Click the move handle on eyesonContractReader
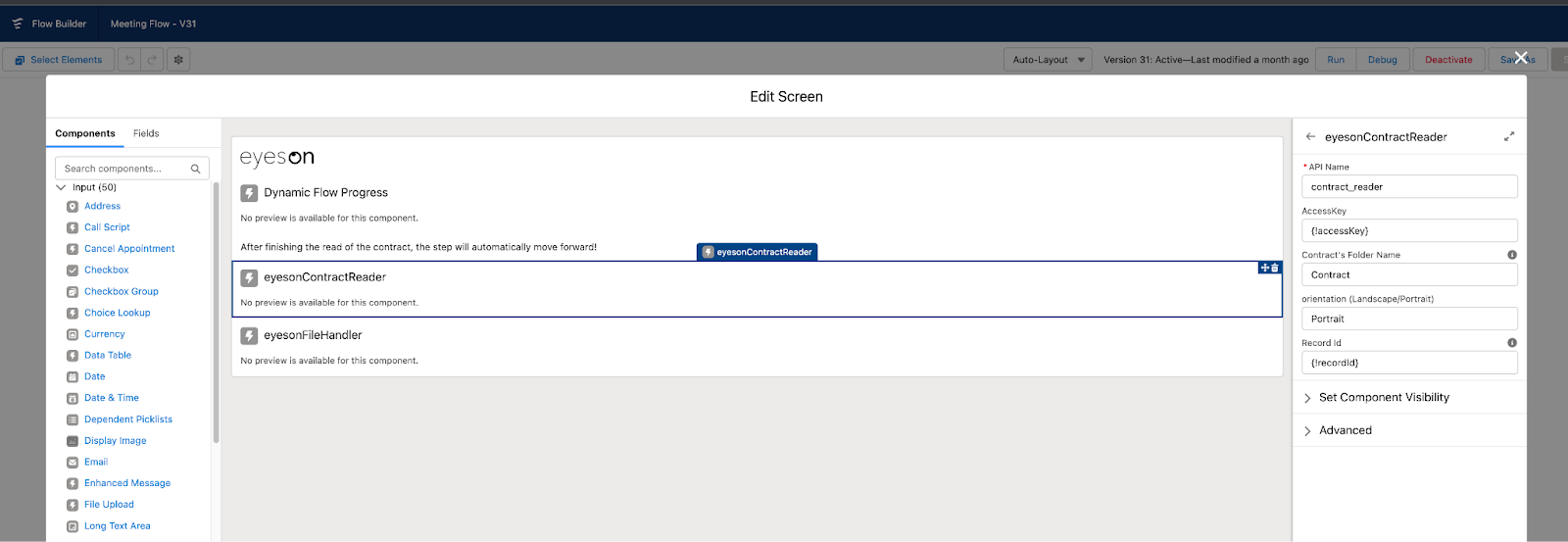 1265,268
